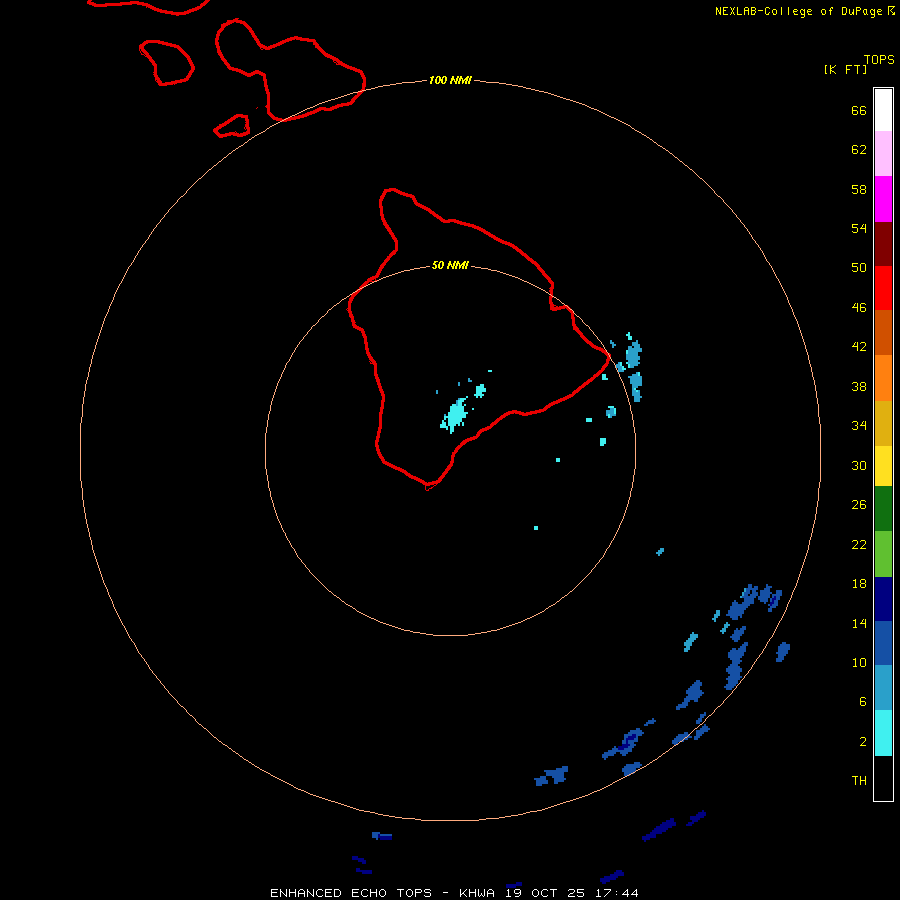900x900 pixels.
Task: Click the '54' legend value
Action: pyautogui.click(x=859, y=228)
